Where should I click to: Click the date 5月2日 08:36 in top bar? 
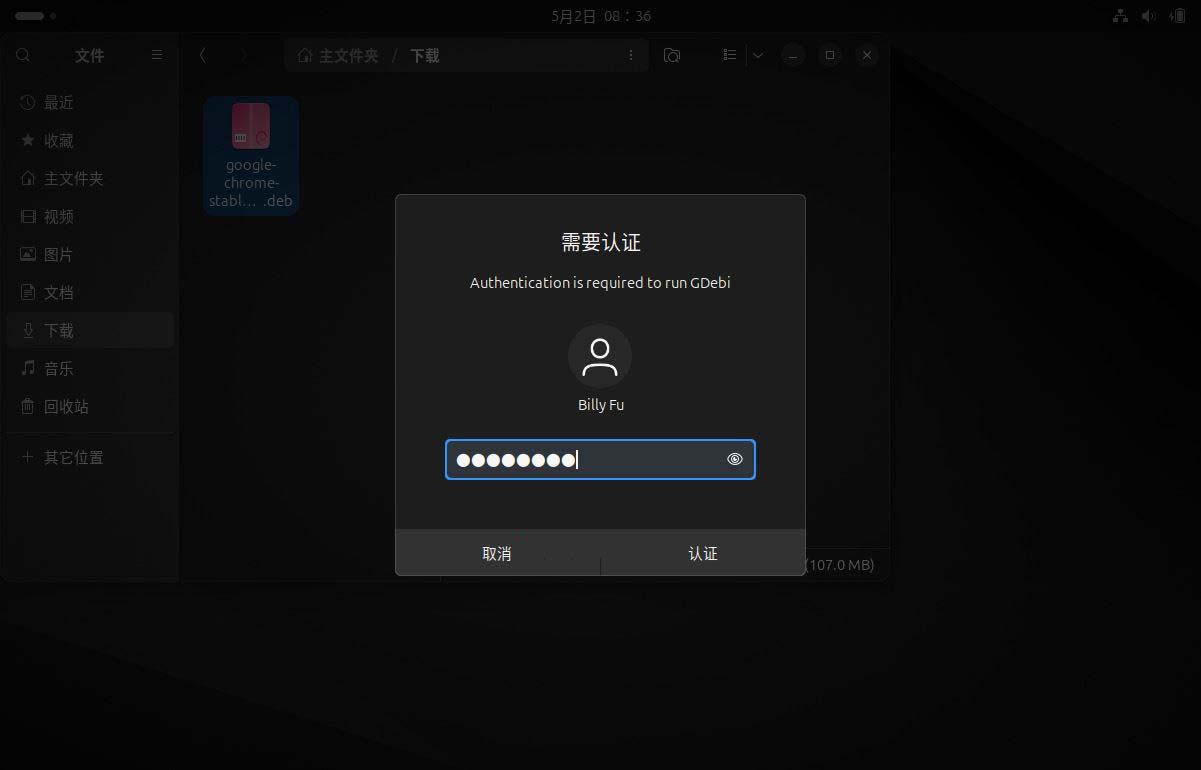coord(600,15)
